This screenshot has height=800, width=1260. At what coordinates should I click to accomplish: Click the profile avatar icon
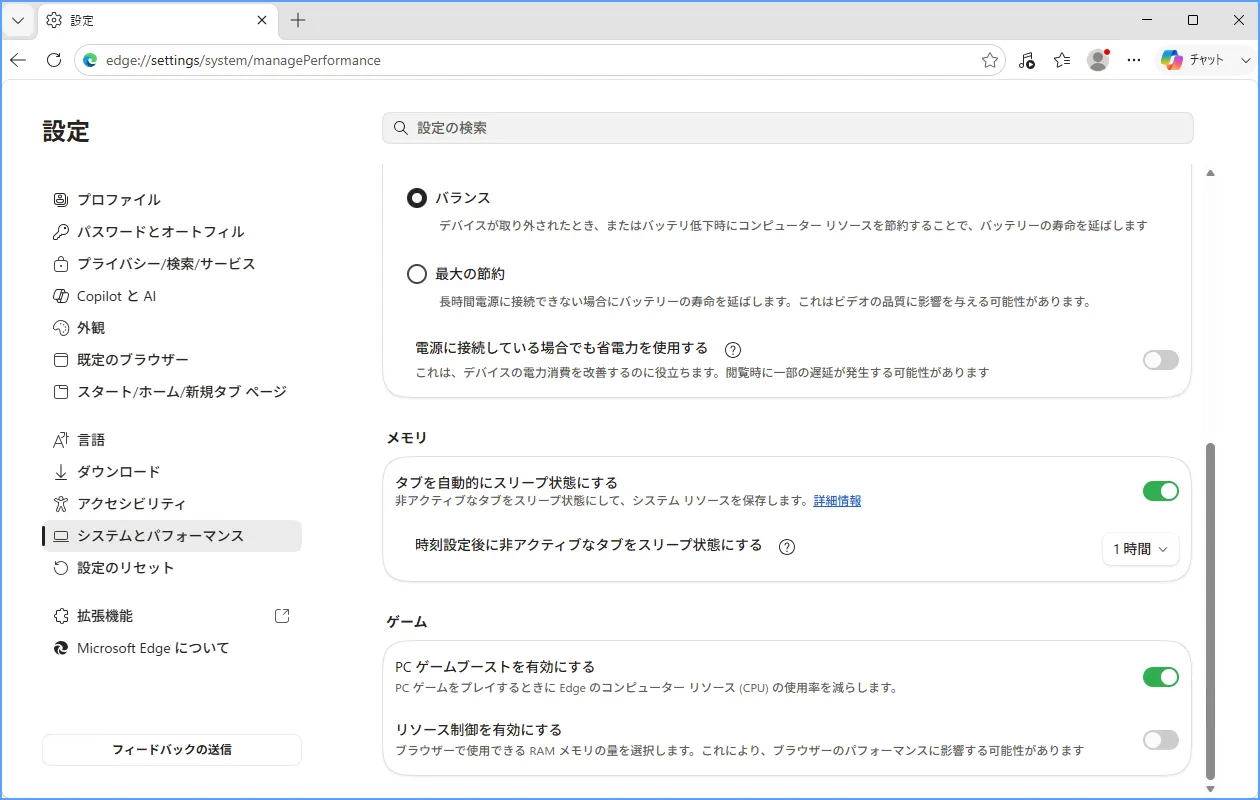click(1098, 60)
